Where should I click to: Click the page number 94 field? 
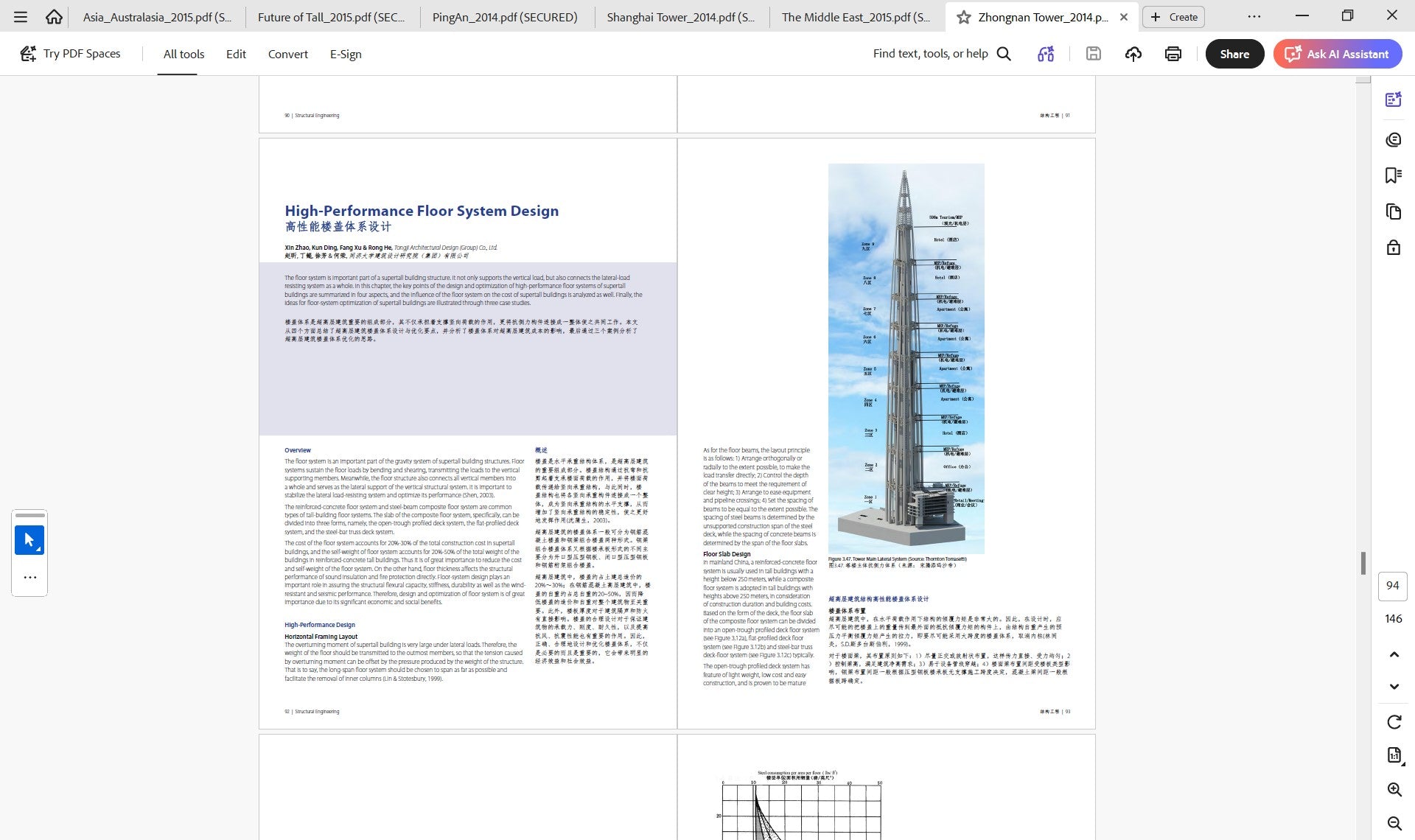click(x=1392, y=586)
